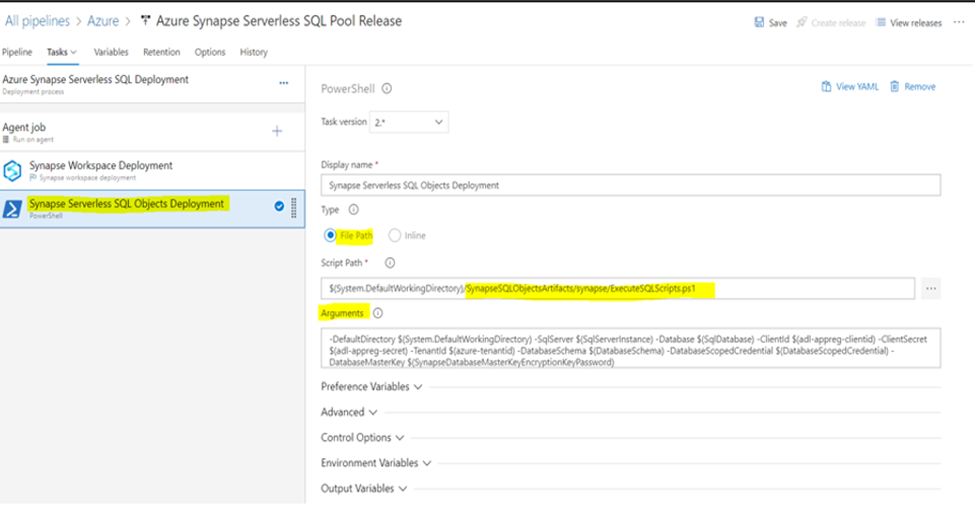Click the Agent job server icon
This screenshot has width=975, height=515.
(6, 139)
